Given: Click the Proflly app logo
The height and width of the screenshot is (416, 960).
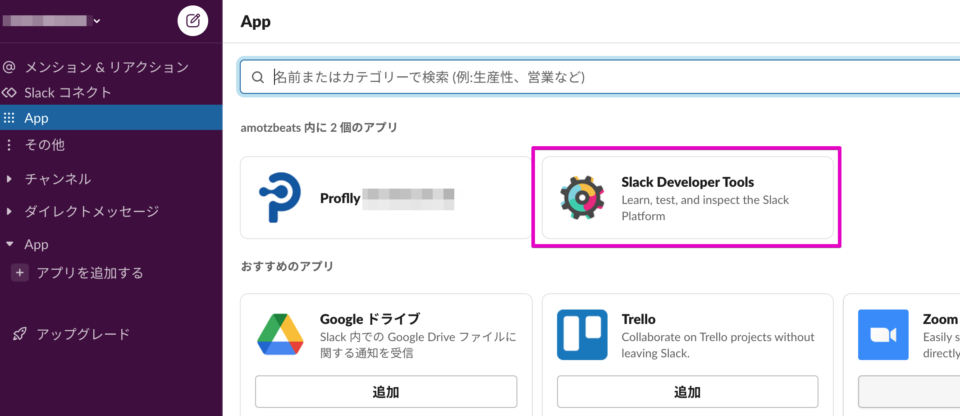Looking at the screenshot, I should pos(280,197).
